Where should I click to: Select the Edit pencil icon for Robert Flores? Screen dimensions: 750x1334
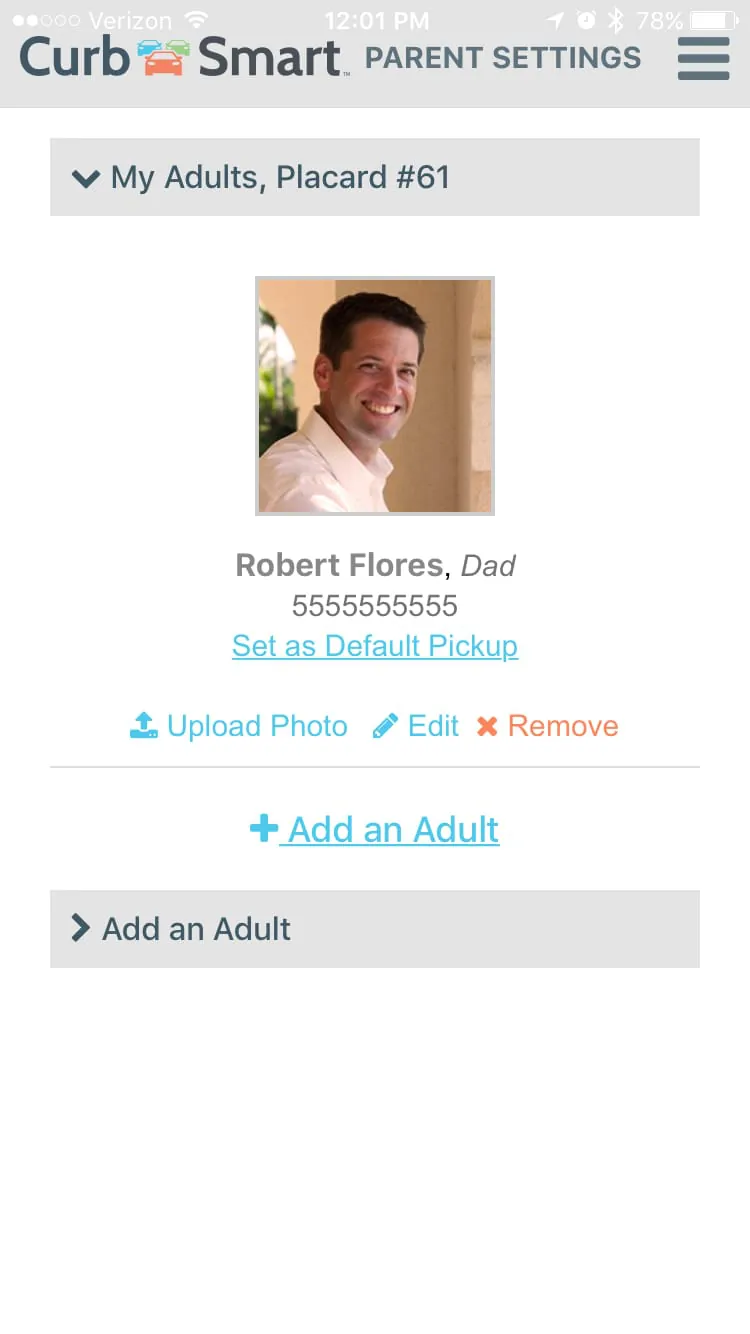[386, 724]
